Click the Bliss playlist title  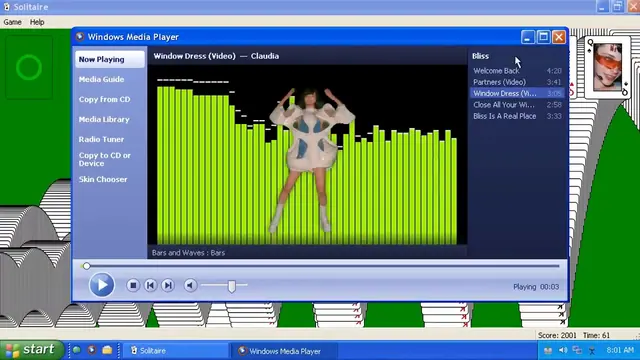coord(480,56)
